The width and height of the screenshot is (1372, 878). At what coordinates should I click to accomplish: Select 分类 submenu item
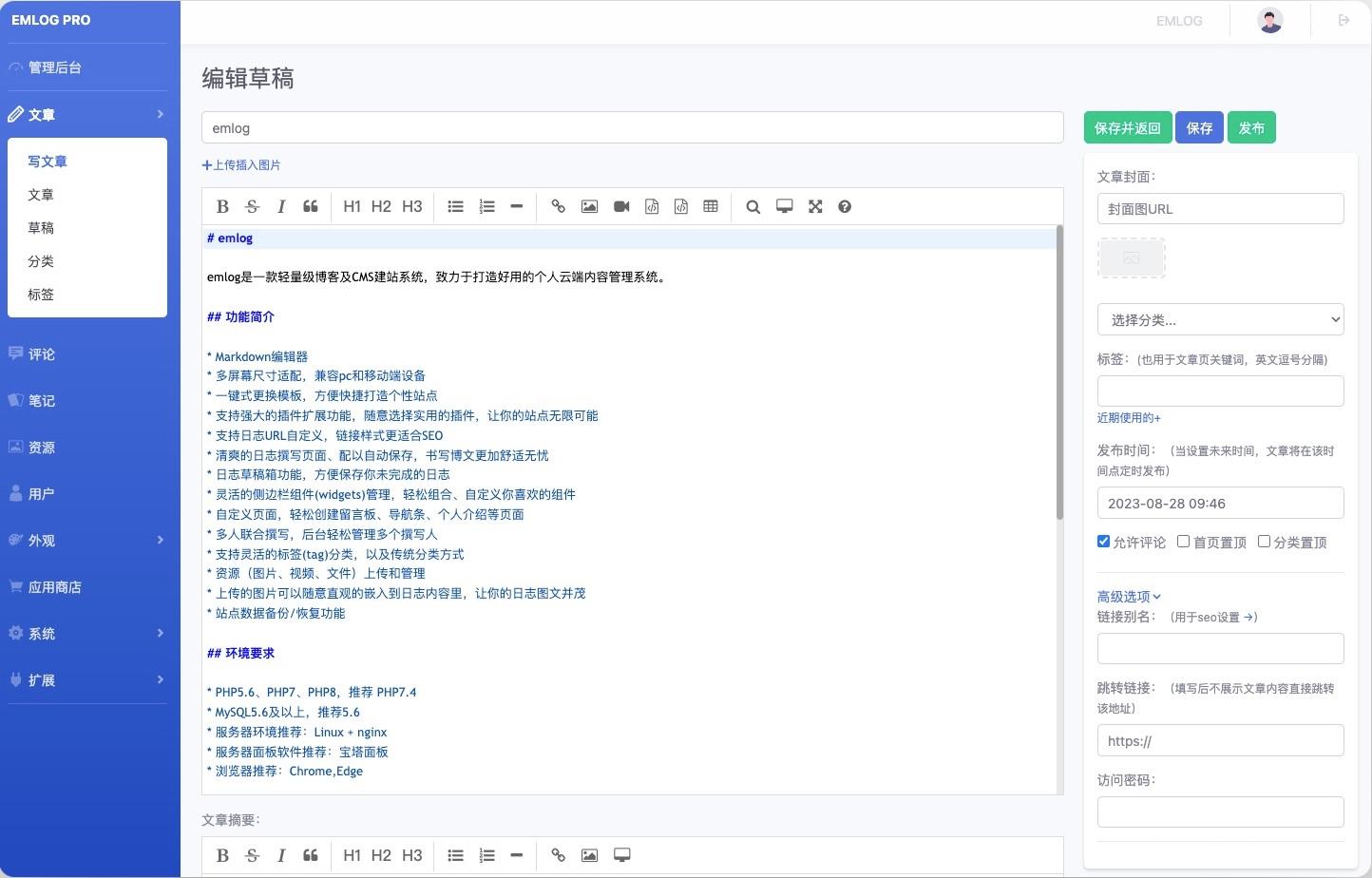coord(41,261)
